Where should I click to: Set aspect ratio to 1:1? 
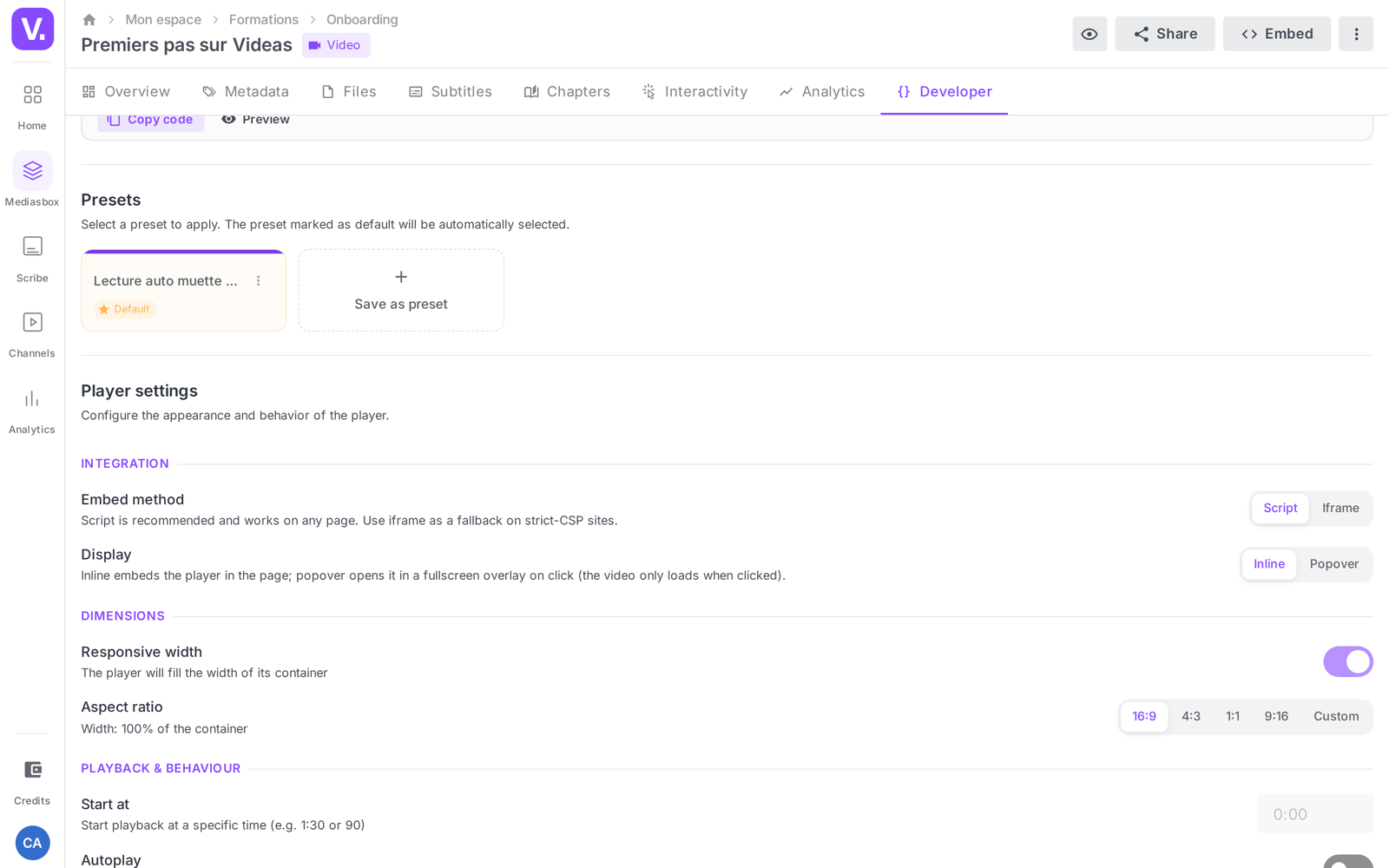(x=1233, y=717)
